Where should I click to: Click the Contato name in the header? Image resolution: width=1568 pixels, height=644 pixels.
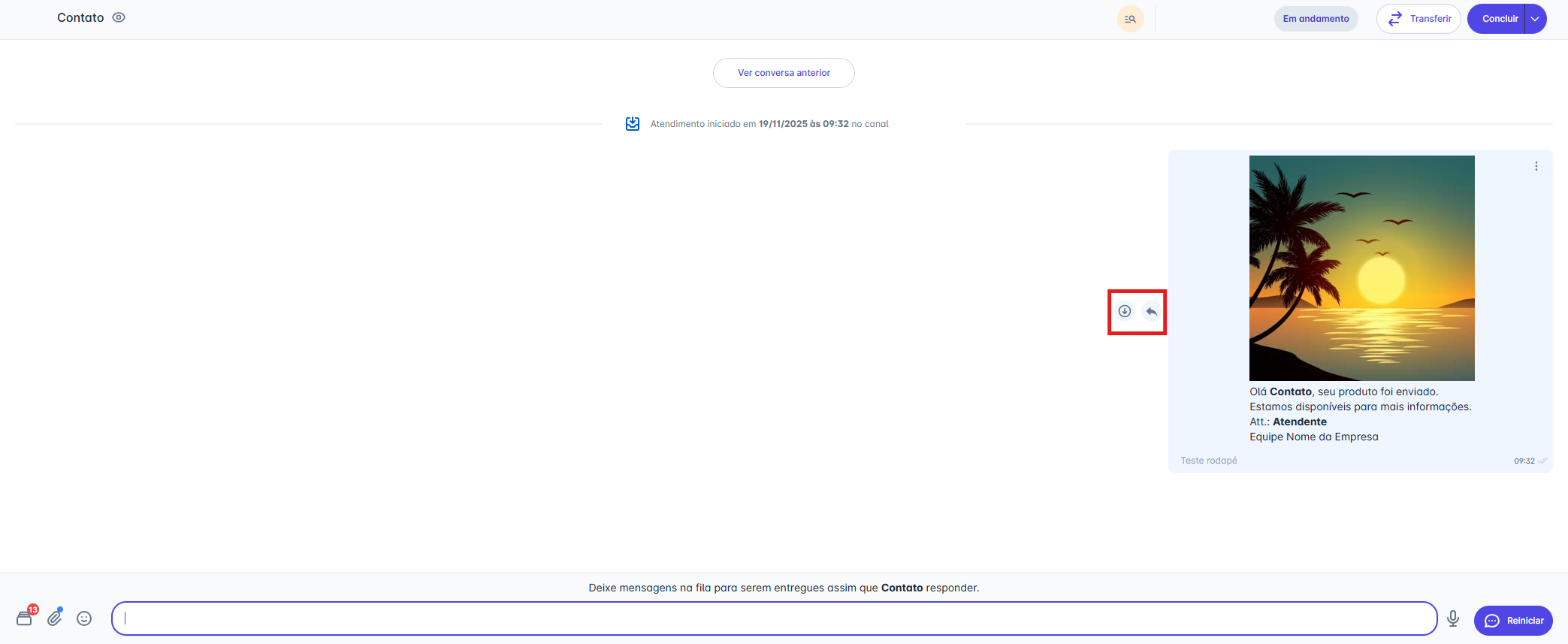point(80,17)
